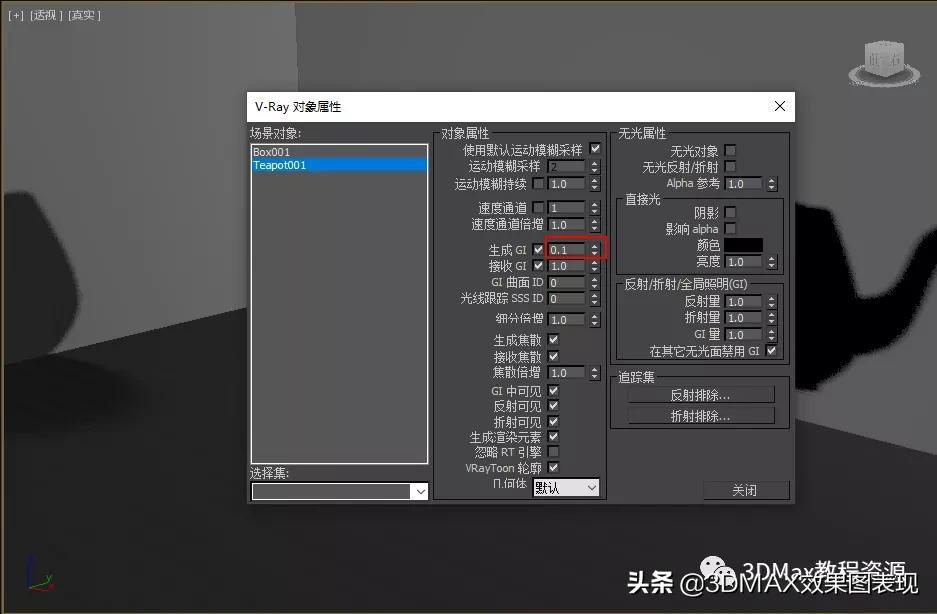Click the 亮度 spinner arrows
The image size is (937, 614).
771,262
